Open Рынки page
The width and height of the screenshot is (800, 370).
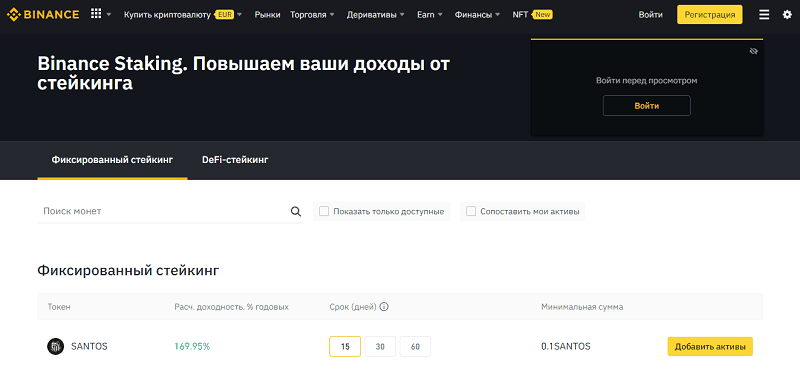pos(267,15)
